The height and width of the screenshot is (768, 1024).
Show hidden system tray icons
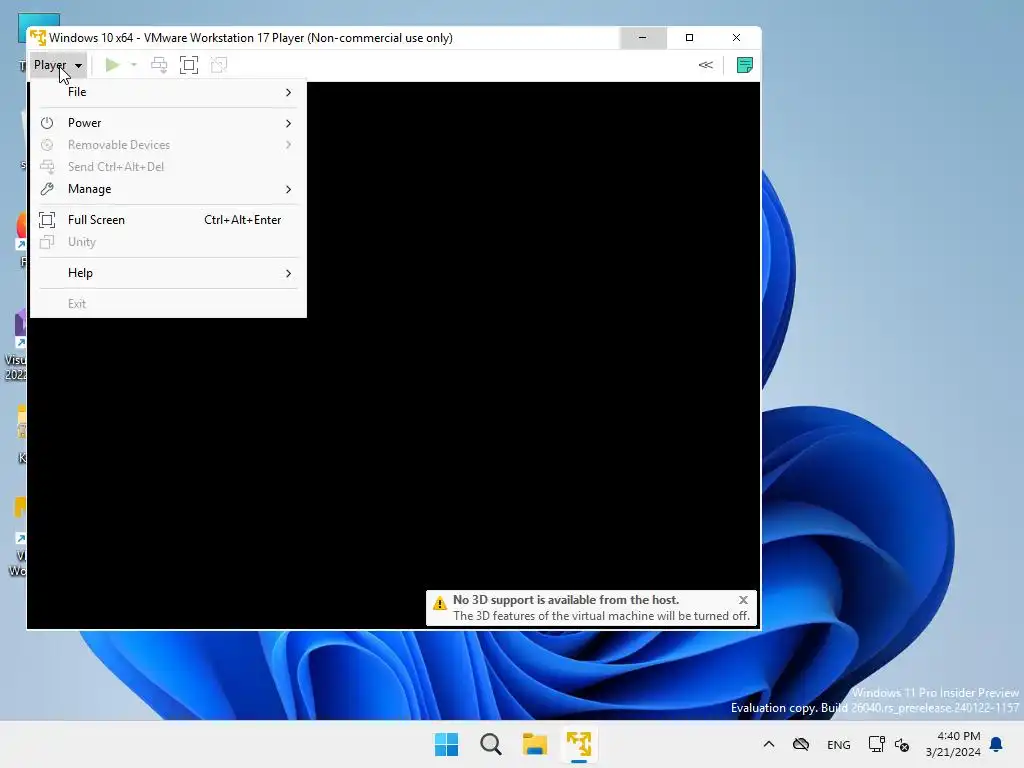tap(769, 744)
